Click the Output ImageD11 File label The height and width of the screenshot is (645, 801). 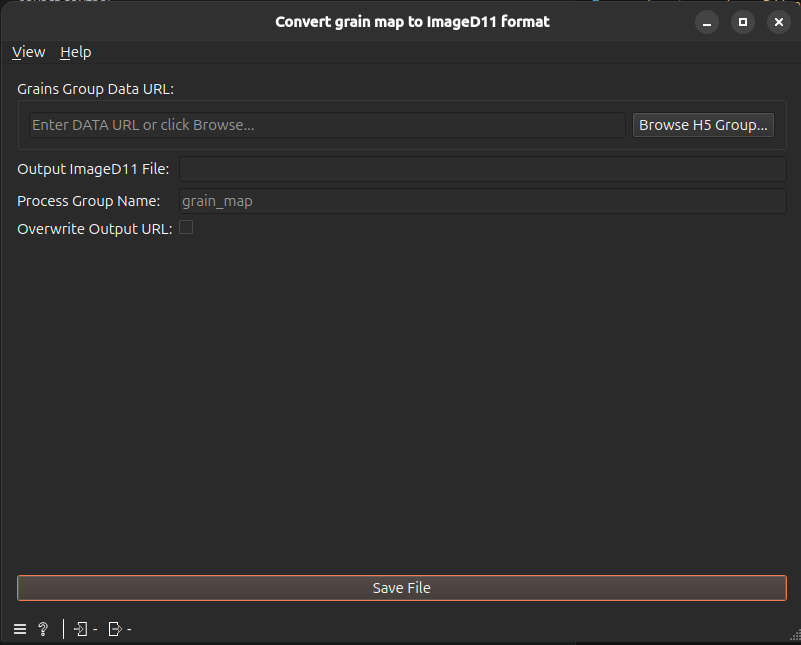click(x=93, y=169)
